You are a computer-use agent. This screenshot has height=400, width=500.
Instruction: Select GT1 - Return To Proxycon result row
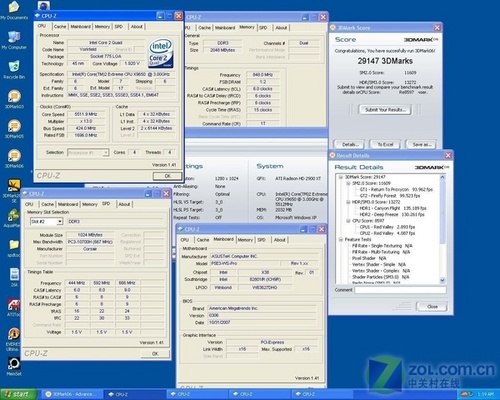[396, 189]
